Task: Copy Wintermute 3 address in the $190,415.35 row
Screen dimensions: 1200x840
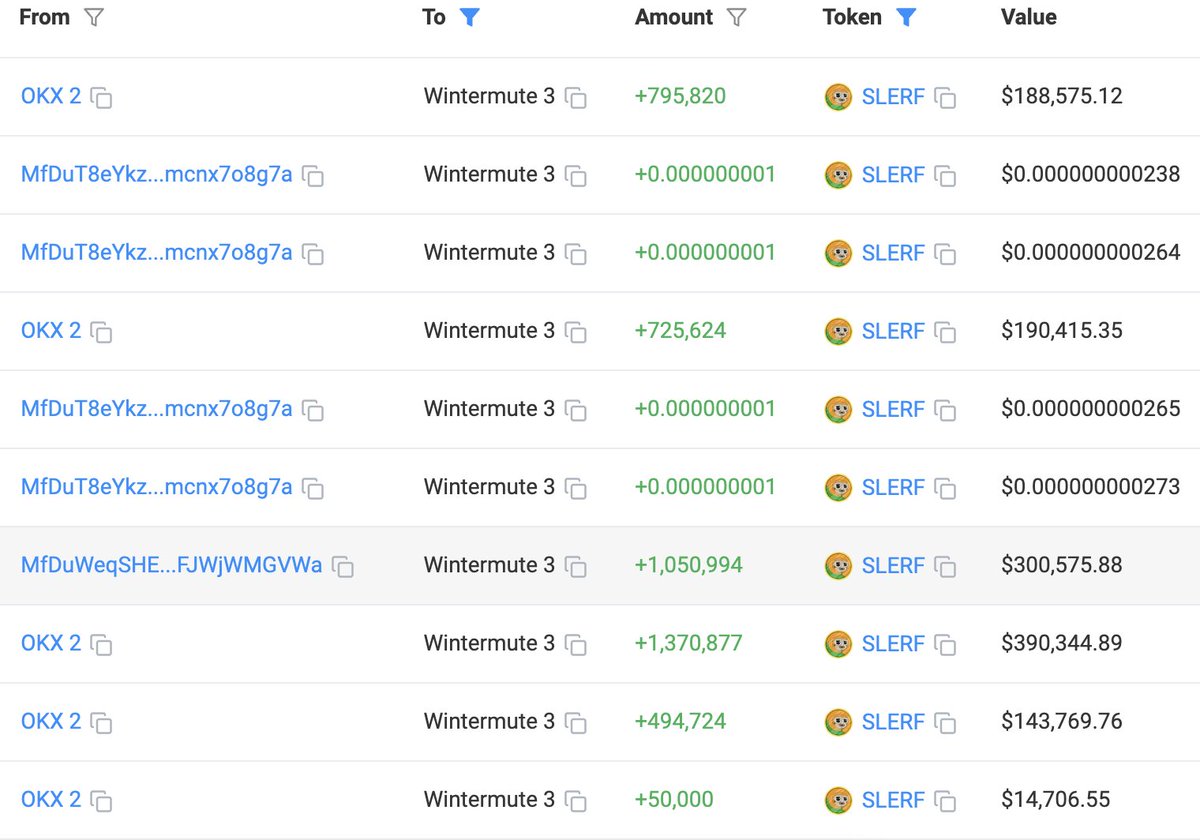Action: (x=575, y=331)
